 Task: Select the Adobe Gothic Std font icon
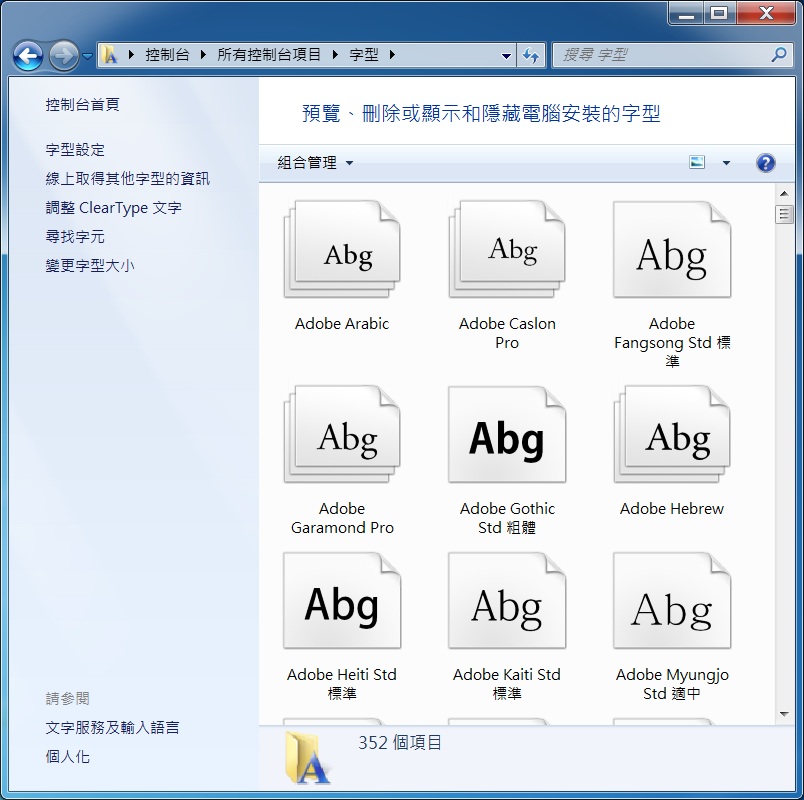pyautogui.click(x=507, y=434)
